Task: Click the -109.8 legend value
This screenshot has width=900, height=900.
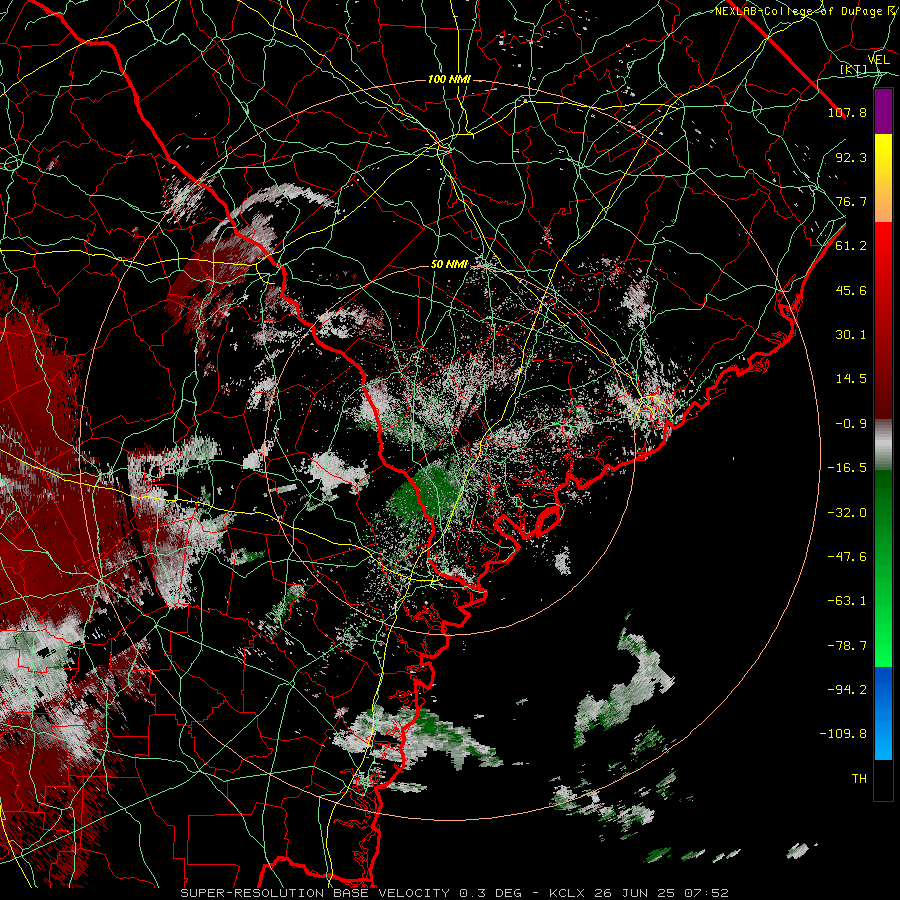Action: 843,734
